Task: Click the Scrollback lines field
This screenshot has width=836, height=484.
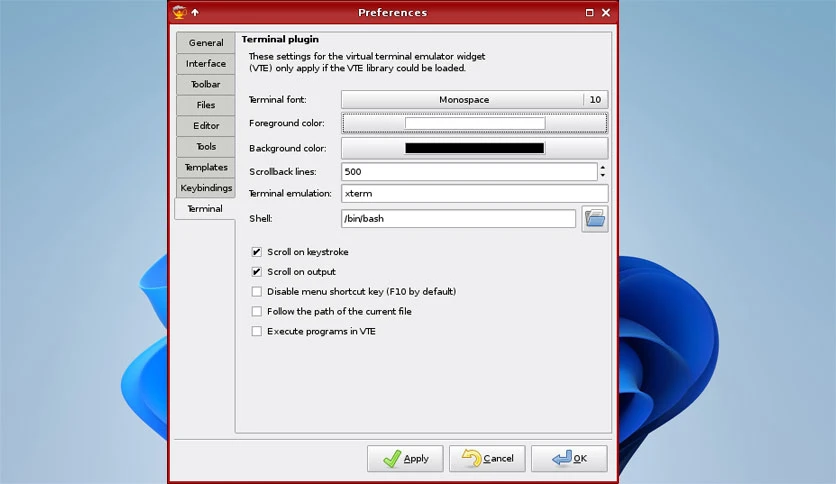Action: (x=469, y=172)
